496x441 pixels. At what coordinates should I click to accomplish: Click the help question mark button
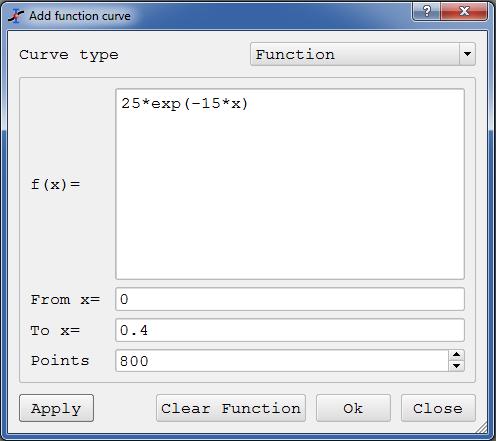pos(426,12)
